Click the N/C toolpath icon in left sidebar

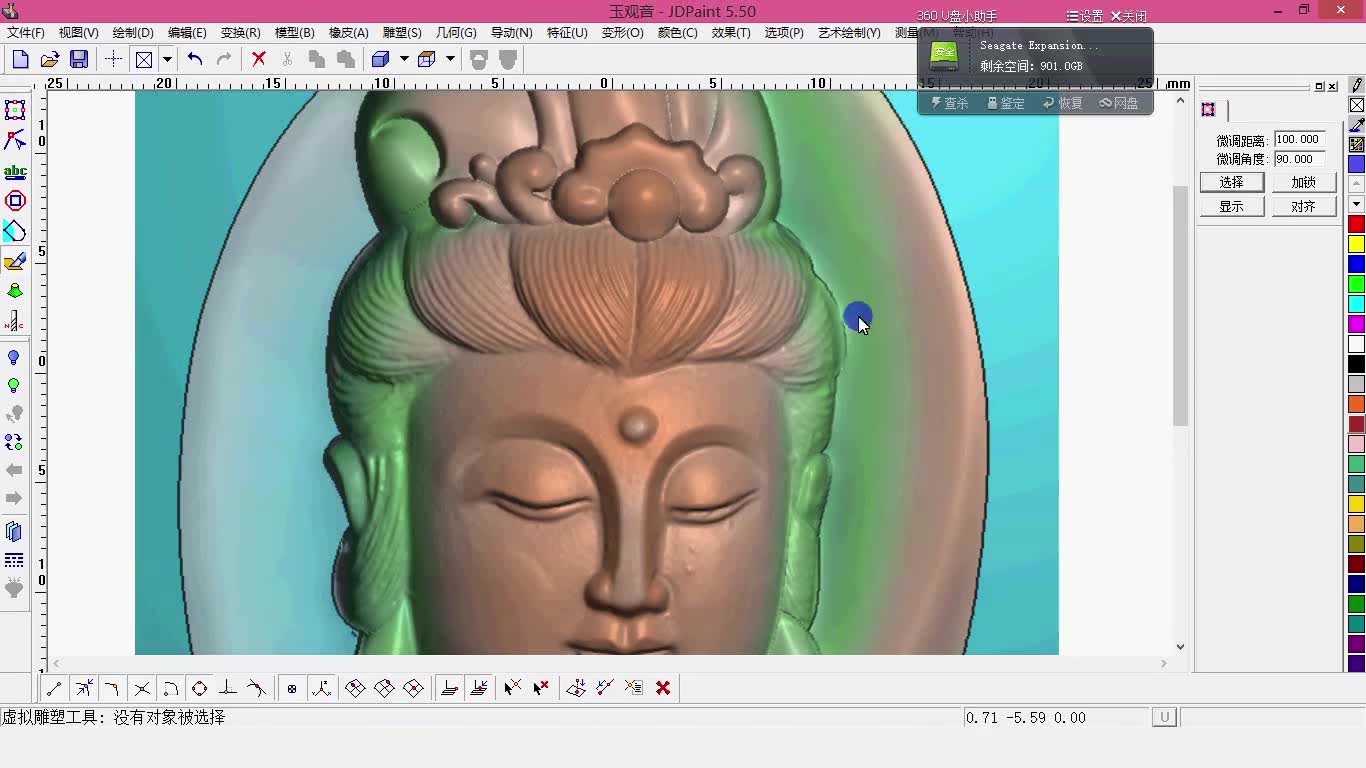coord(15,321)
